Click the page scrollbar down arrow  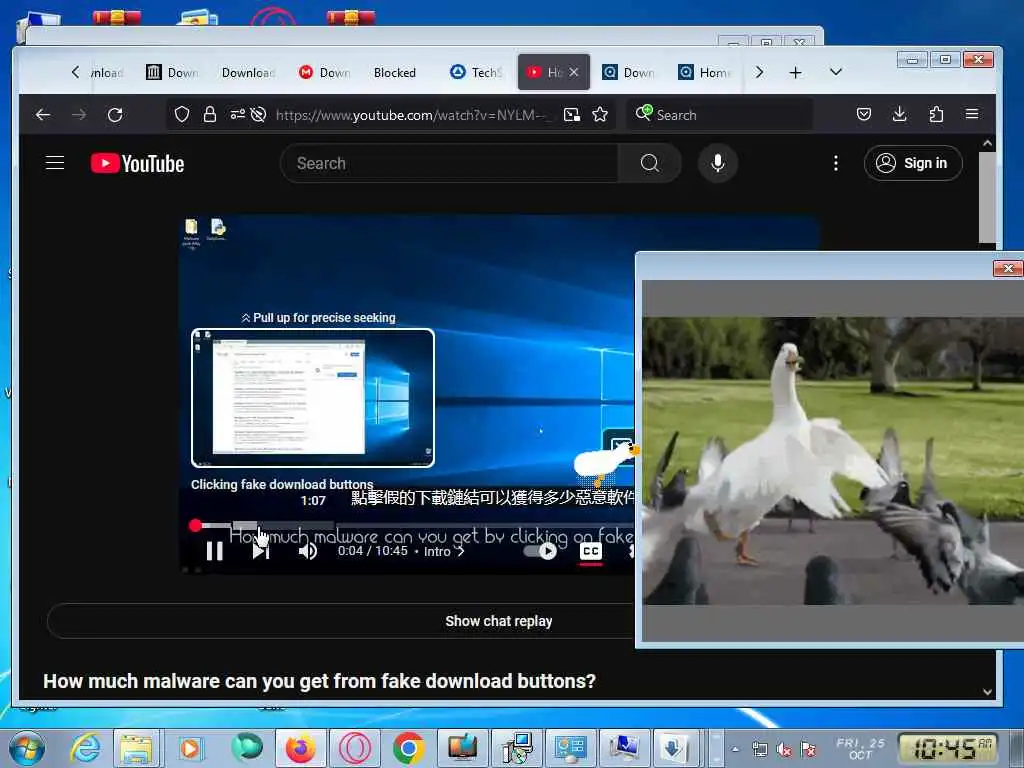point(987,692)
